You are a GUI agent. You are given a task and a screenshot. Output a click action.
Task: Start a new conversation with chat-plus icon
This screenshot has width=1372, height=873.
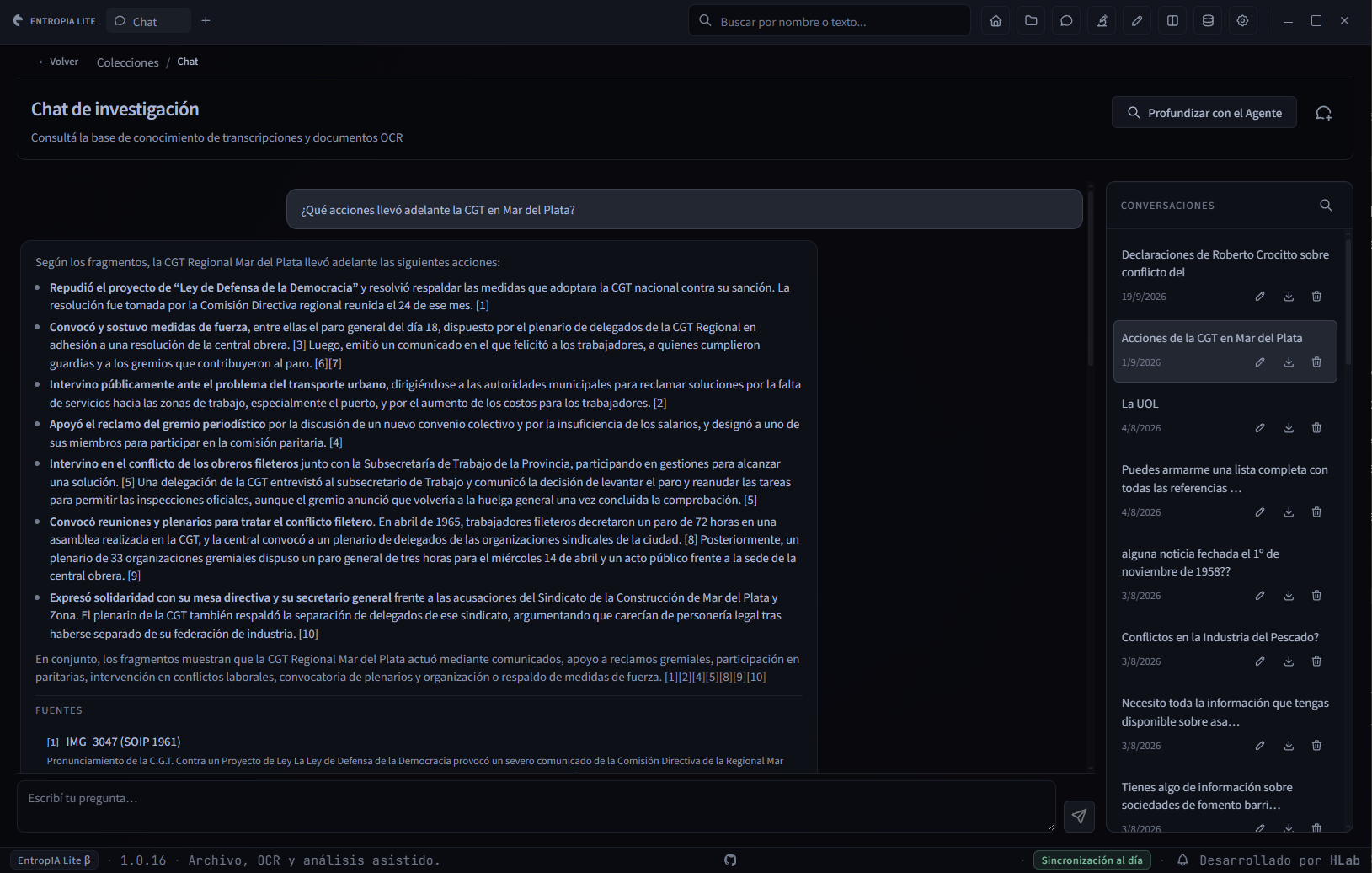pyautogui.click(x=1324, y=113)
